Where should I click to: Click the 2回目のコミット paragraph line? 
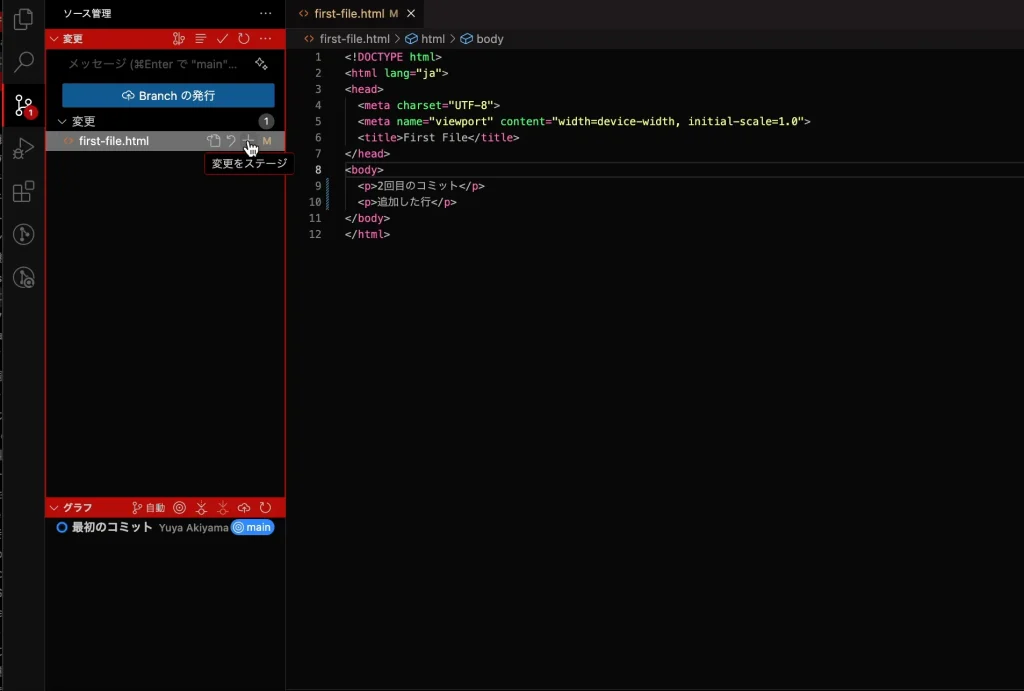pyautogui.click(x=421, y=185)
